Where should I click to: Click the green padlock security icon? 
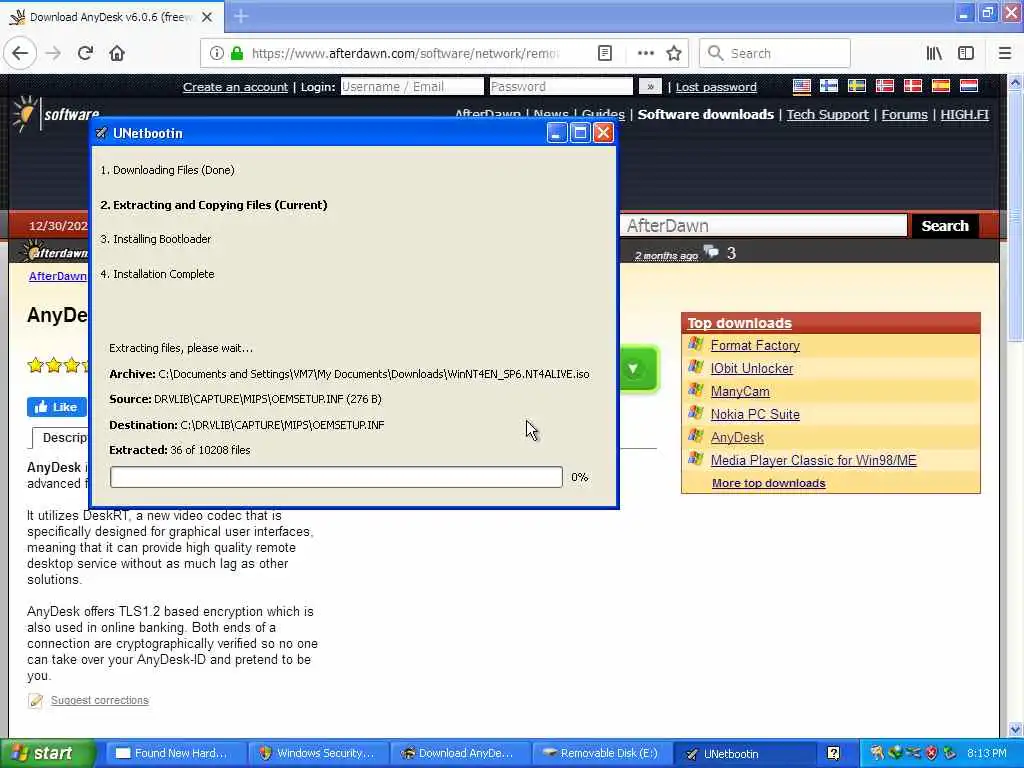click(x=237, y=53)
